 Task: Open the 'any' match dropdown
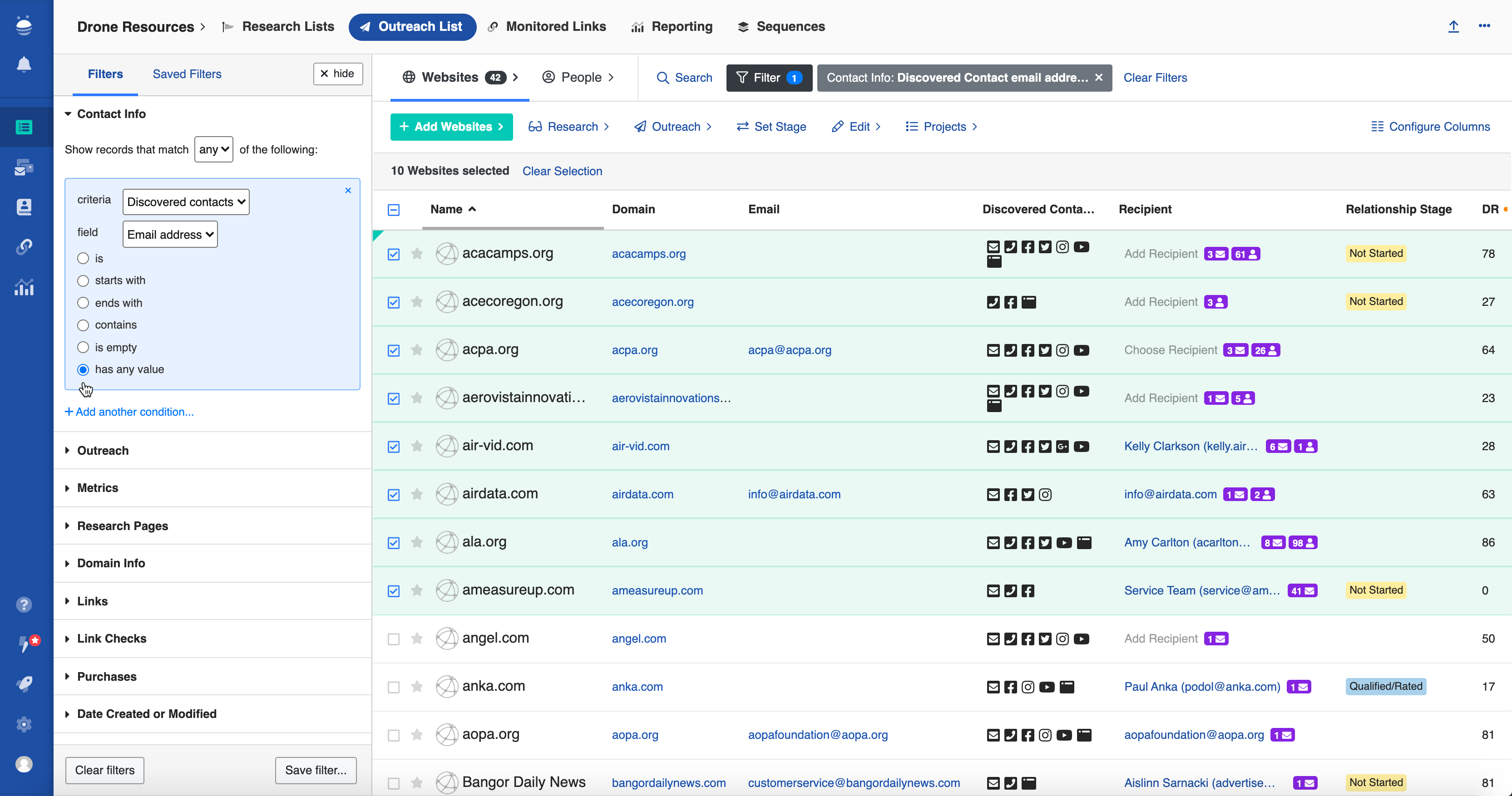point(214,150)
